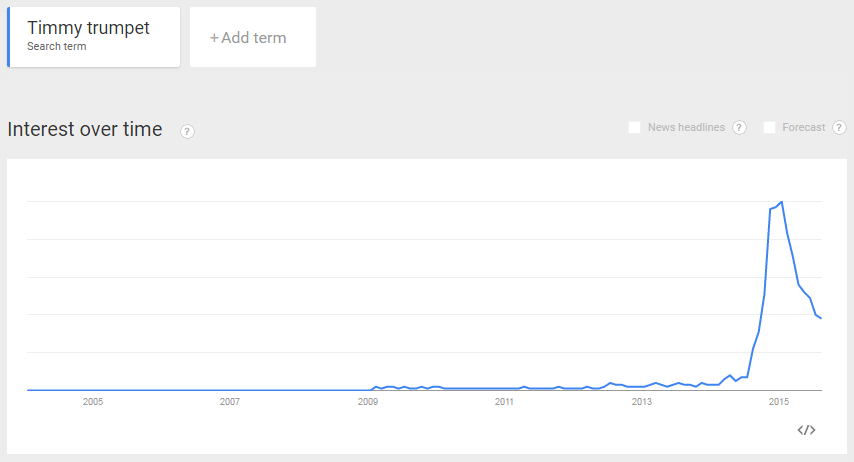
Task: Click the 2007 label on time axis
Action: click(x=229, y=402)
